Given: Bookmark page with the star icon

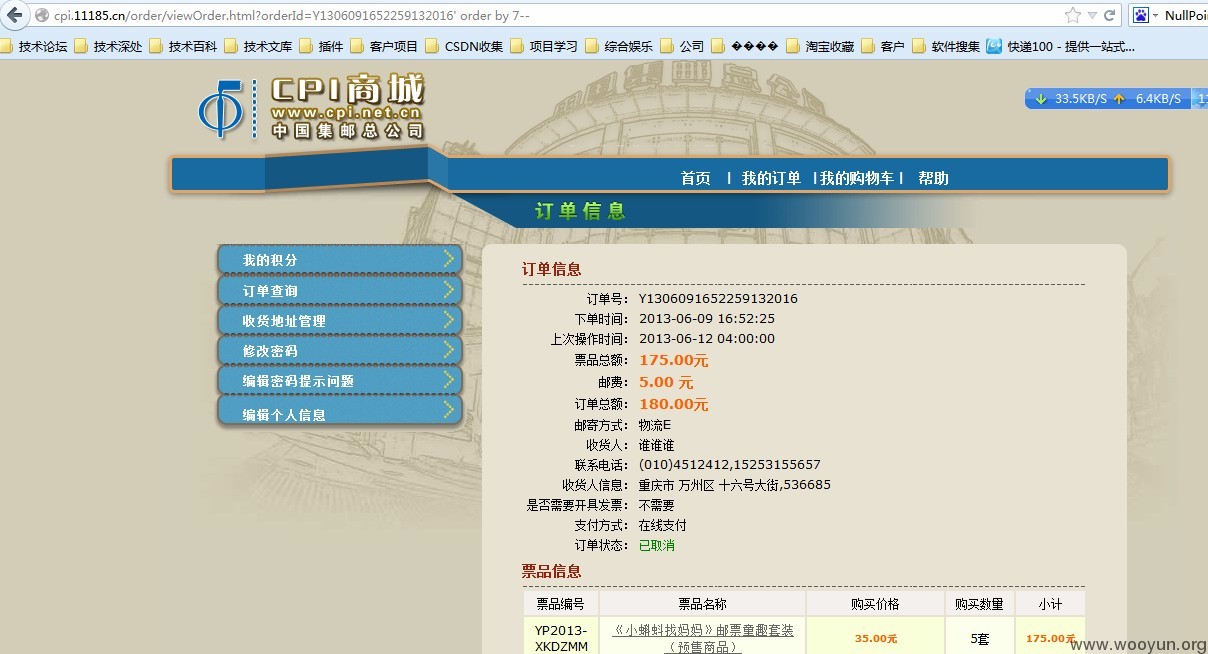Looking at the screenshot, I should point(1073,15).
